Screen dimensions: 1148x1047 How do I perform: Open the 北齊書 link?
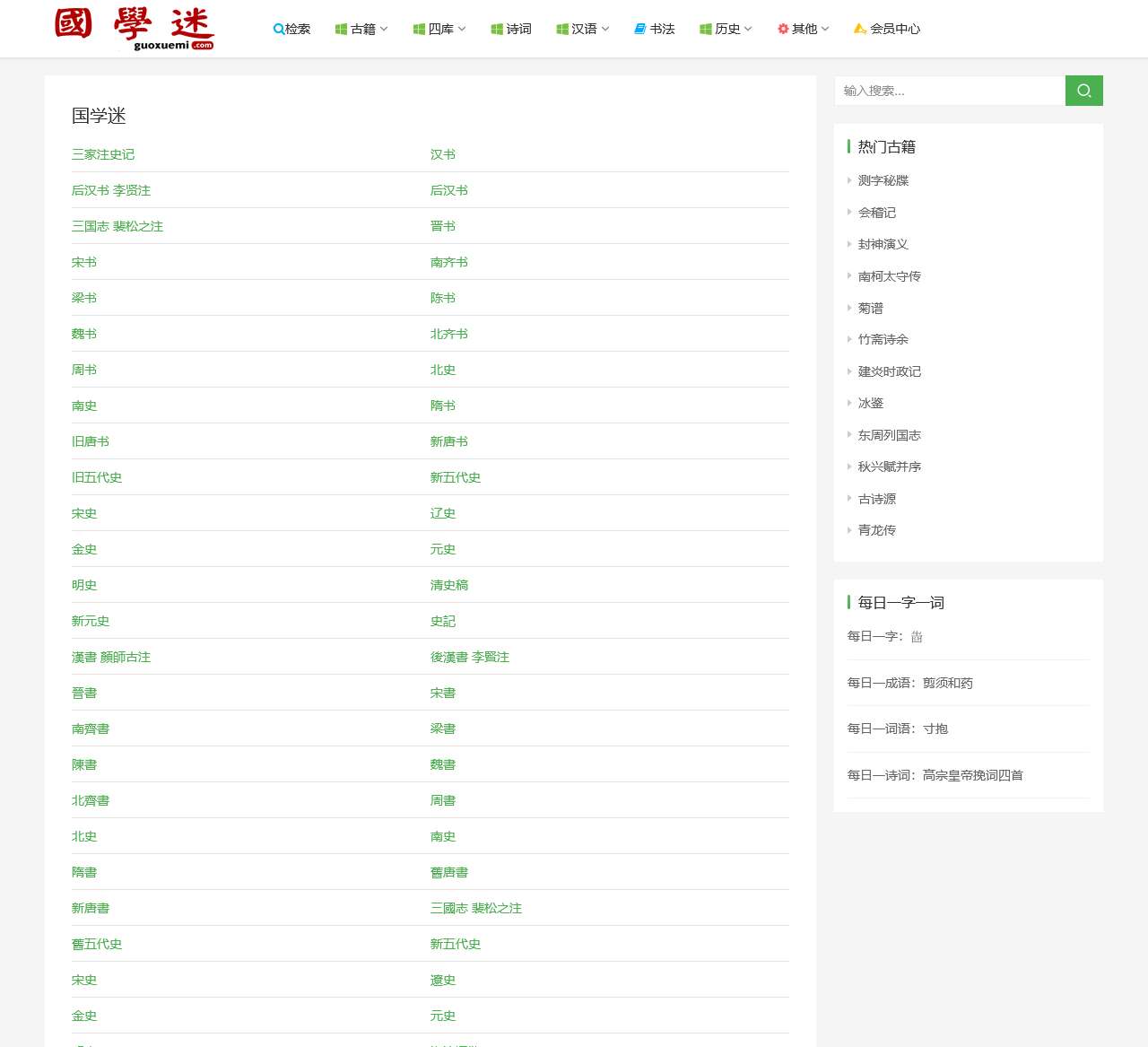click(91, 800)
